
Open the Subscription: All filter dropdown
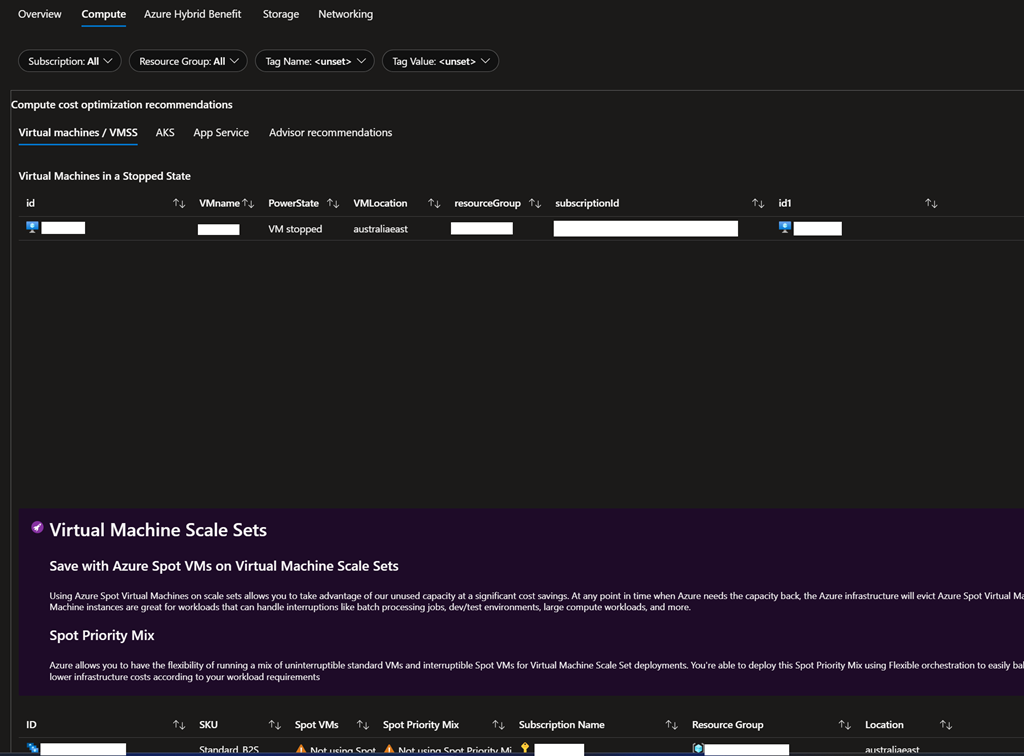click(70, 61)
